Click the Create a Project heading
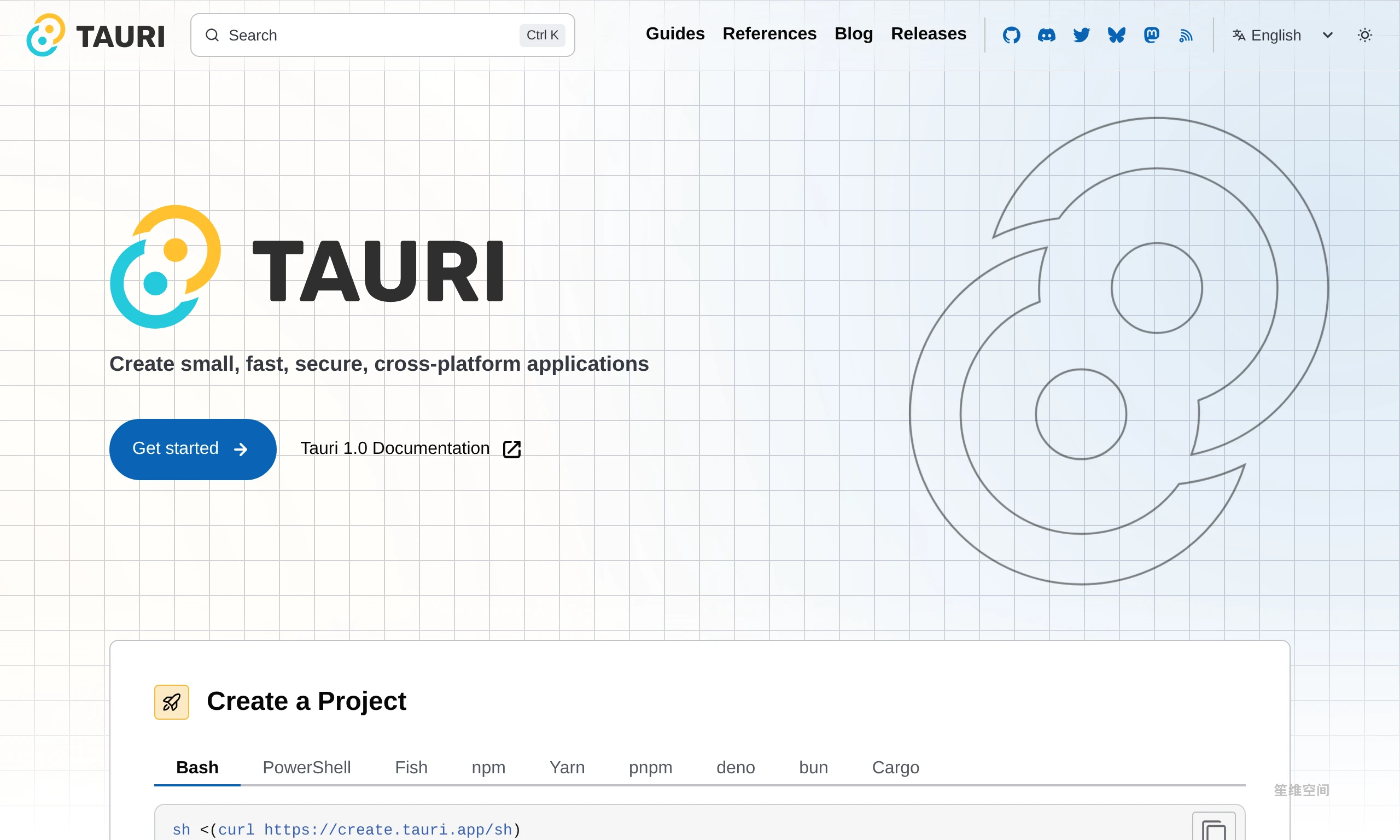This screenshot has width=1400, height=840. click(306, 701)
